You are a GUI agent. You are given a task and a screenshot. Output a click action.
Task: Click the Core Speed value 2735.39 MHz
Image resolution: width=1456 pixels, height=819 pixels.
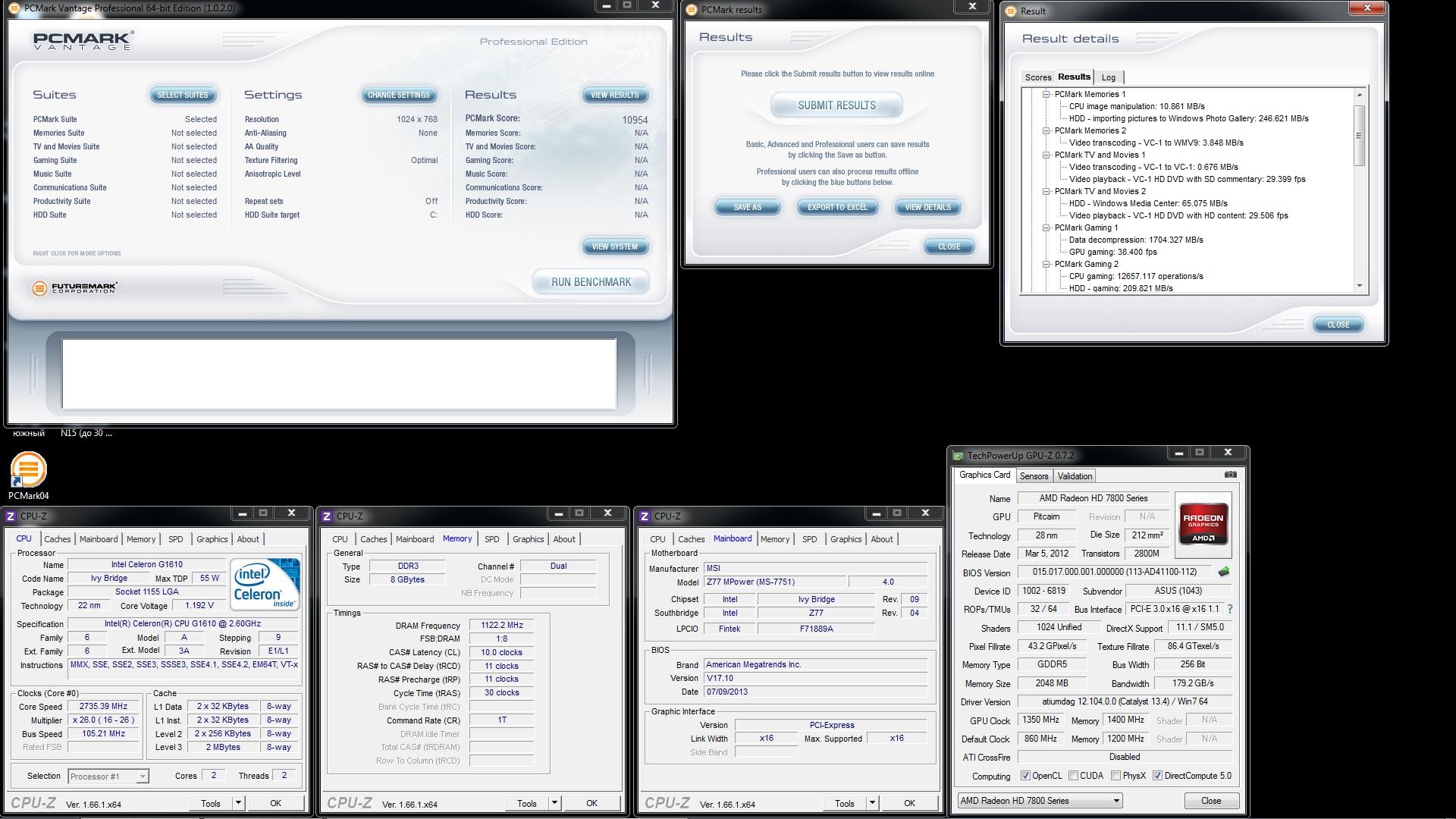click(x=103, y=706)
